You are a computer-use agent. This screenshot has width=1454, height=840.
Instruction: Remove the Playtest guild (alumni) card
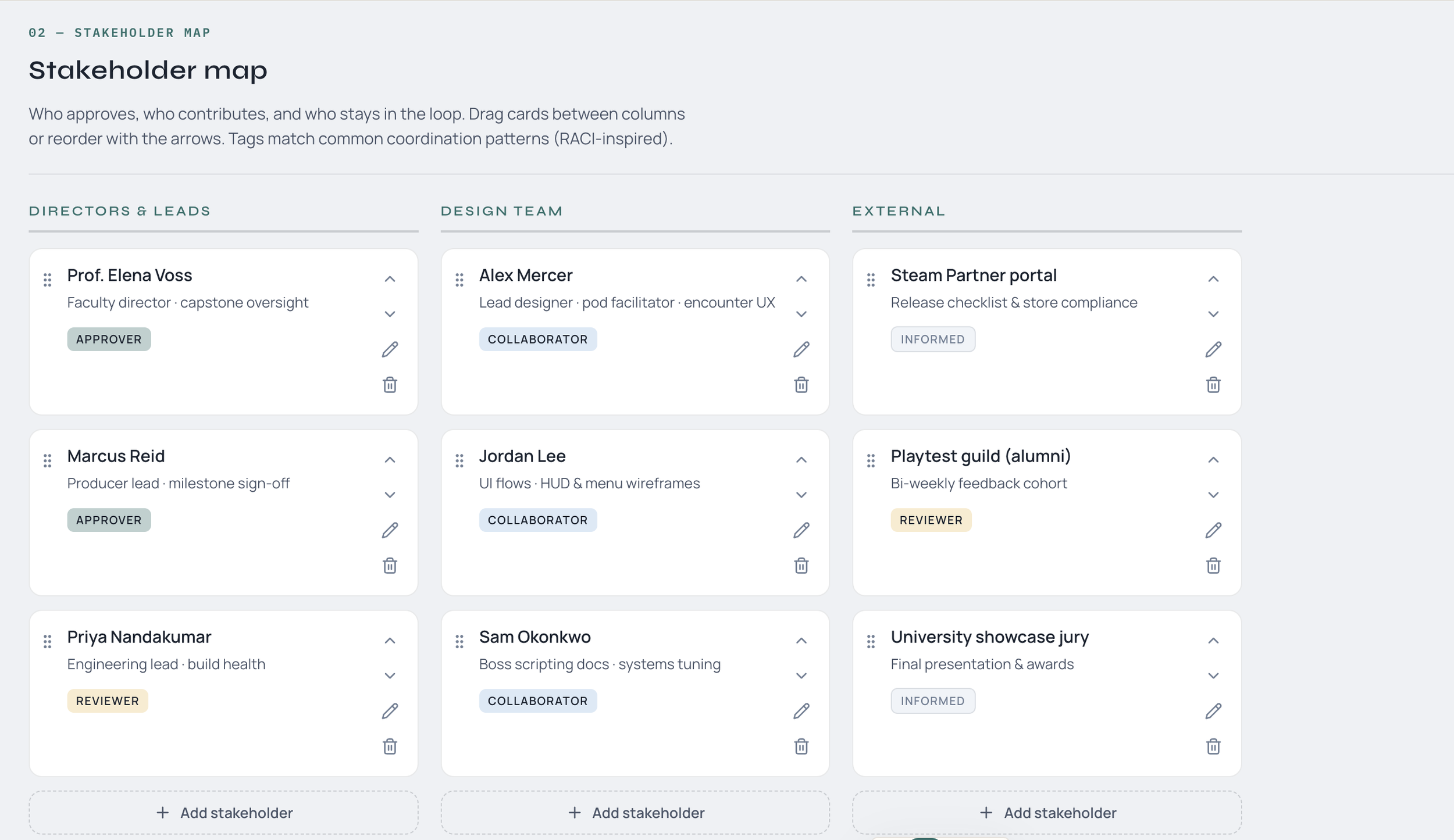[x=1213, y=566]
